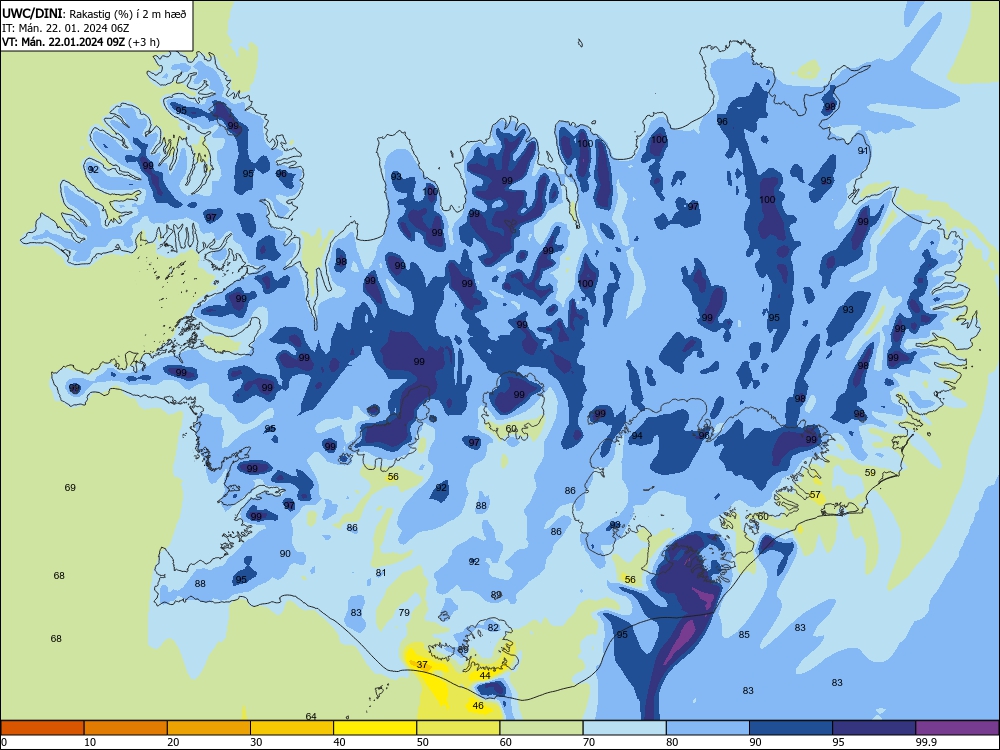Click the dark blue 90–95 legend block
This screenshot has width=1000, height=750.
pos(791,728)
